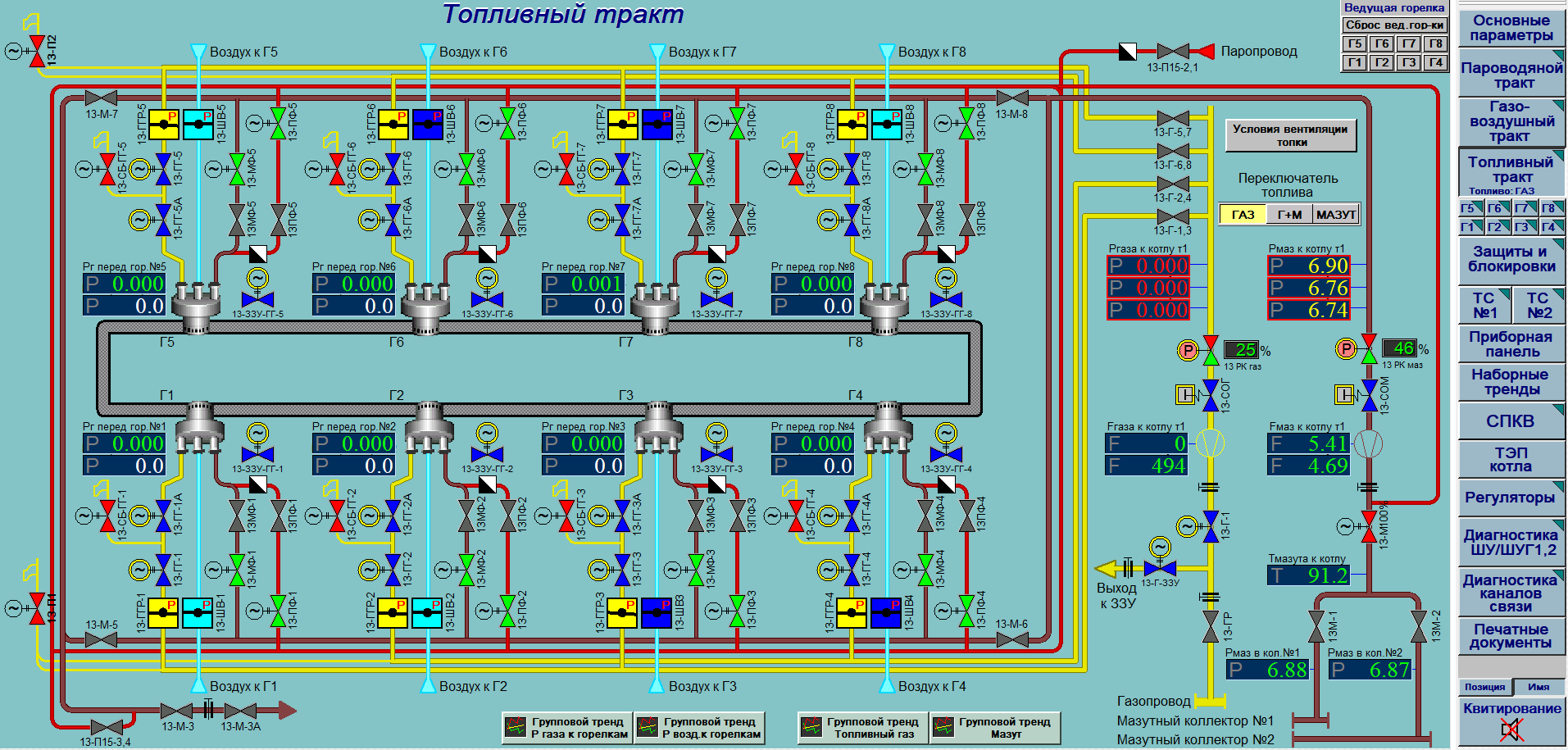Click manual valve 13М-1 on oil collector
The height and width of the screenshot is (750, 1568).
(1316, 626)
